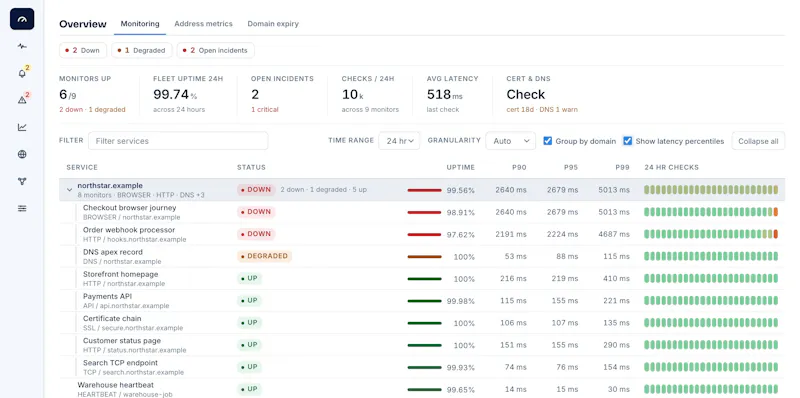
Task: Open the warning triangle alerts icon
Action: (22, 100)
